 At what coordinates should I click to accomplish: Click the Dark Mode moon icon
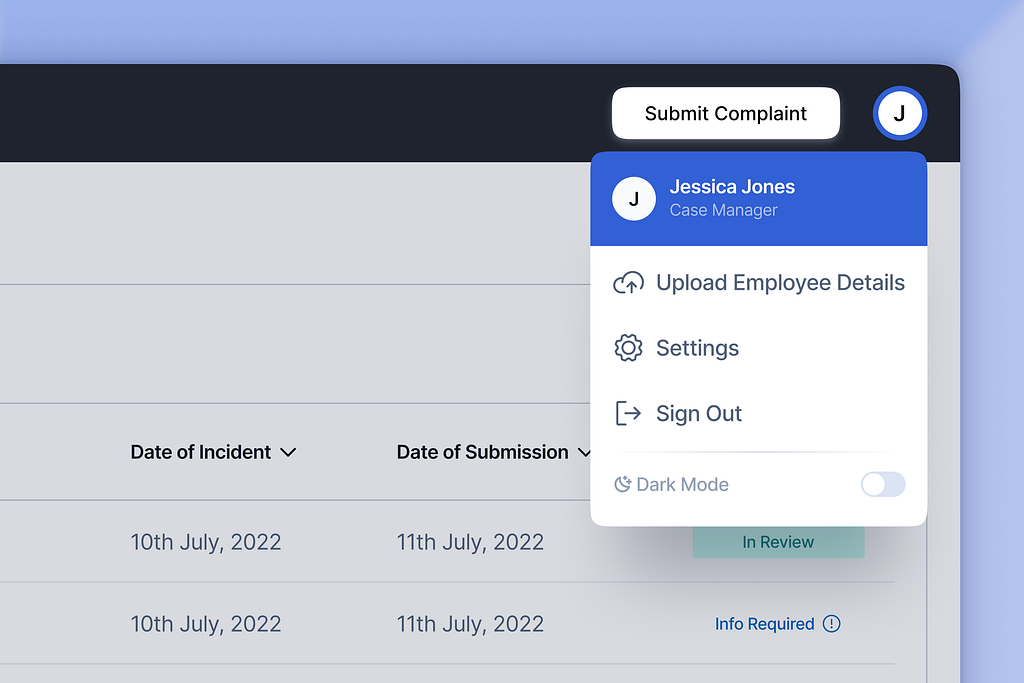622,484
